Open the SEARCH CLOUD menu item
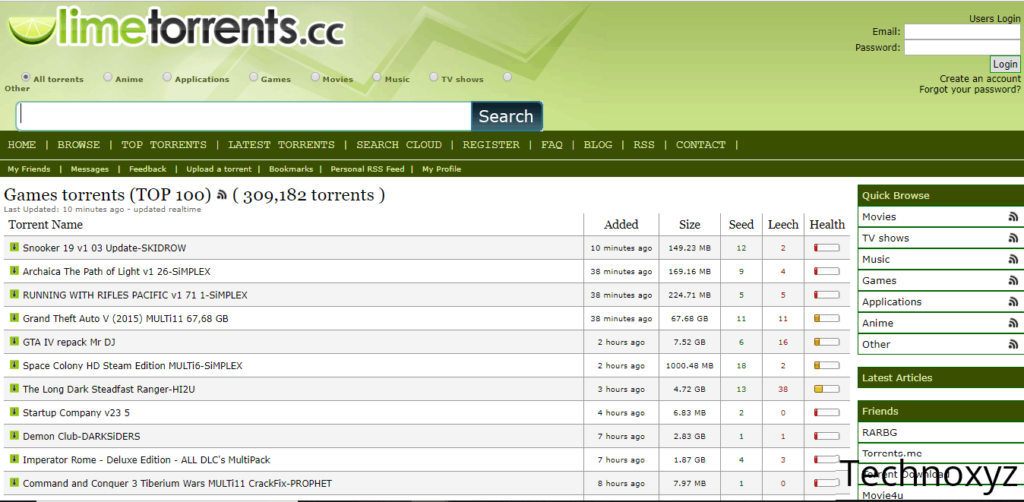Viewport: 1024px width, 502px height. (399, 145)
